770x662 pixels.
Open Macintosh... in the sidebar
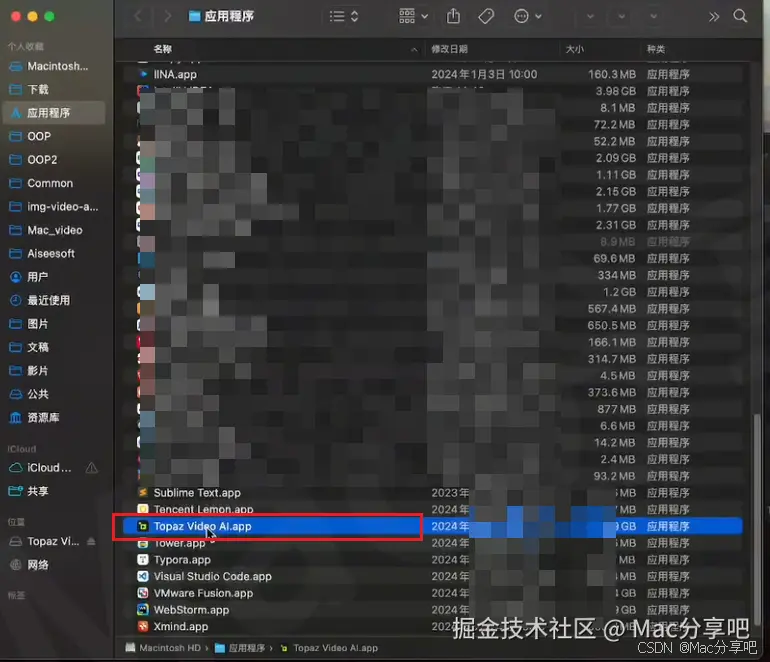click(x=54, y=66)
